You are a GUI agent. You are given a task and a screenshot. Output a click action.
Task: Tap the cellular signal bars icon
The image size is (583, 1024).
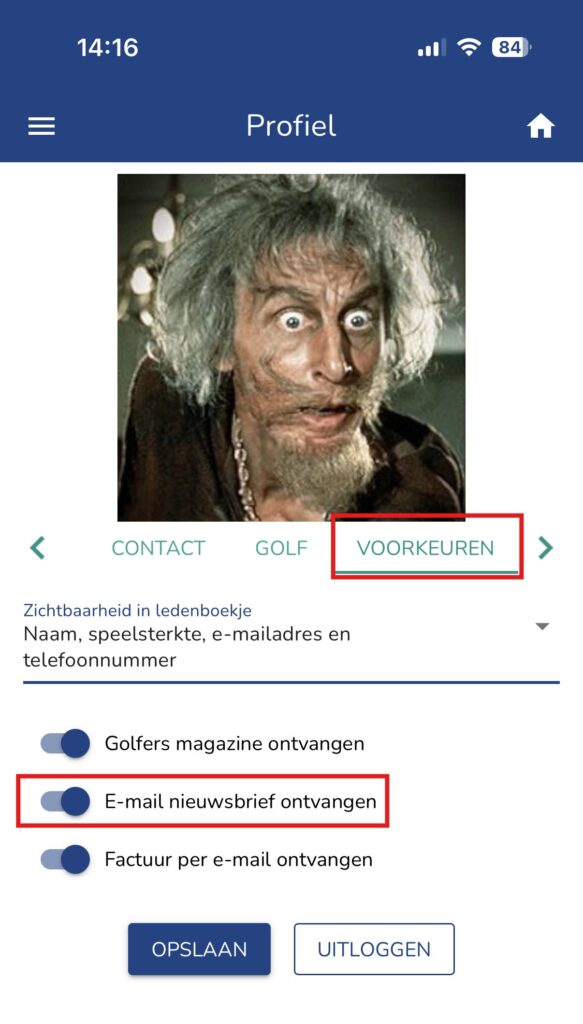pyautogui.click(x=432, y=48)
